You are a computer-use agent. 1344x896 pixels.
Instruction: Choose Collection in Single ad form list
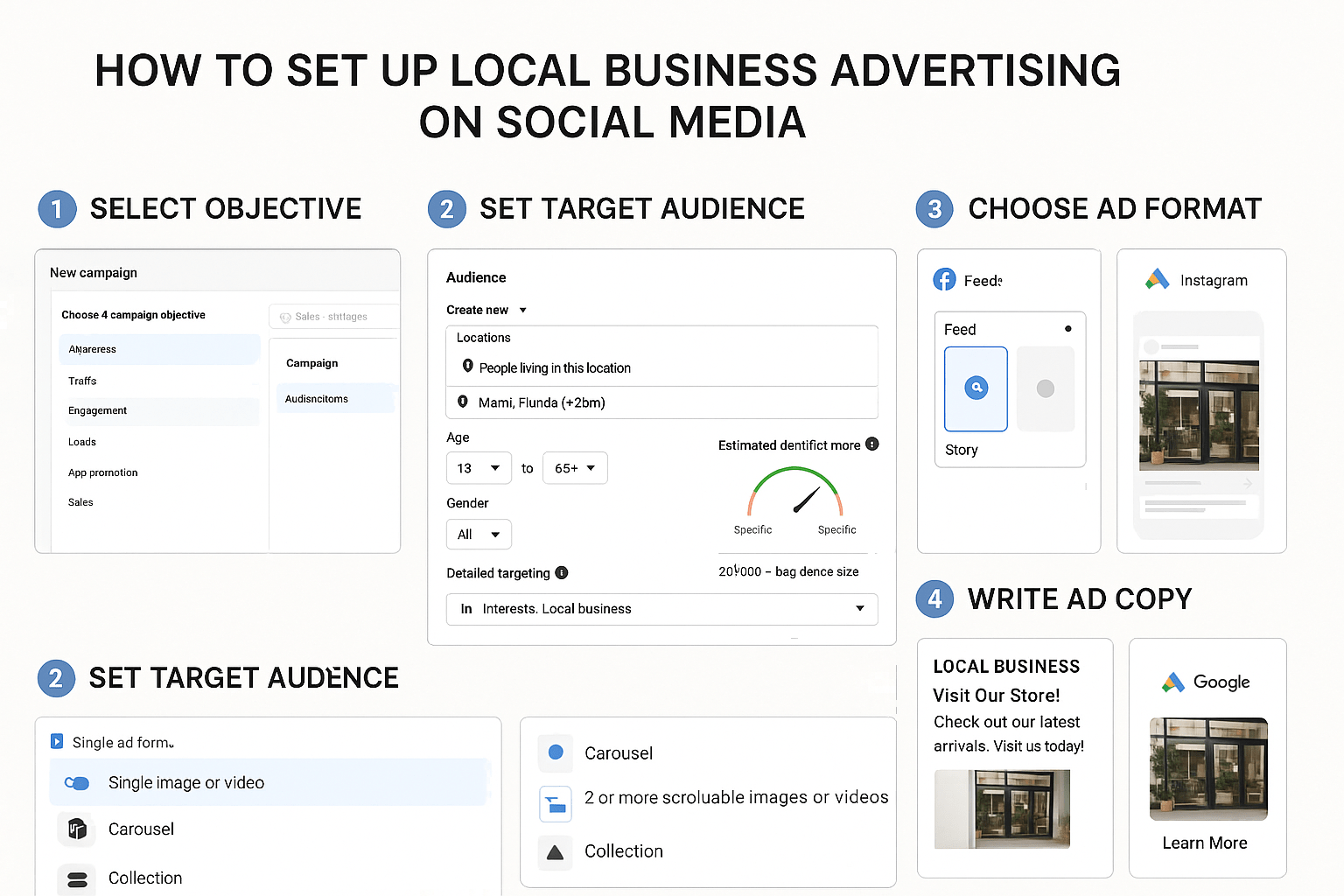[x=145, y=878]
